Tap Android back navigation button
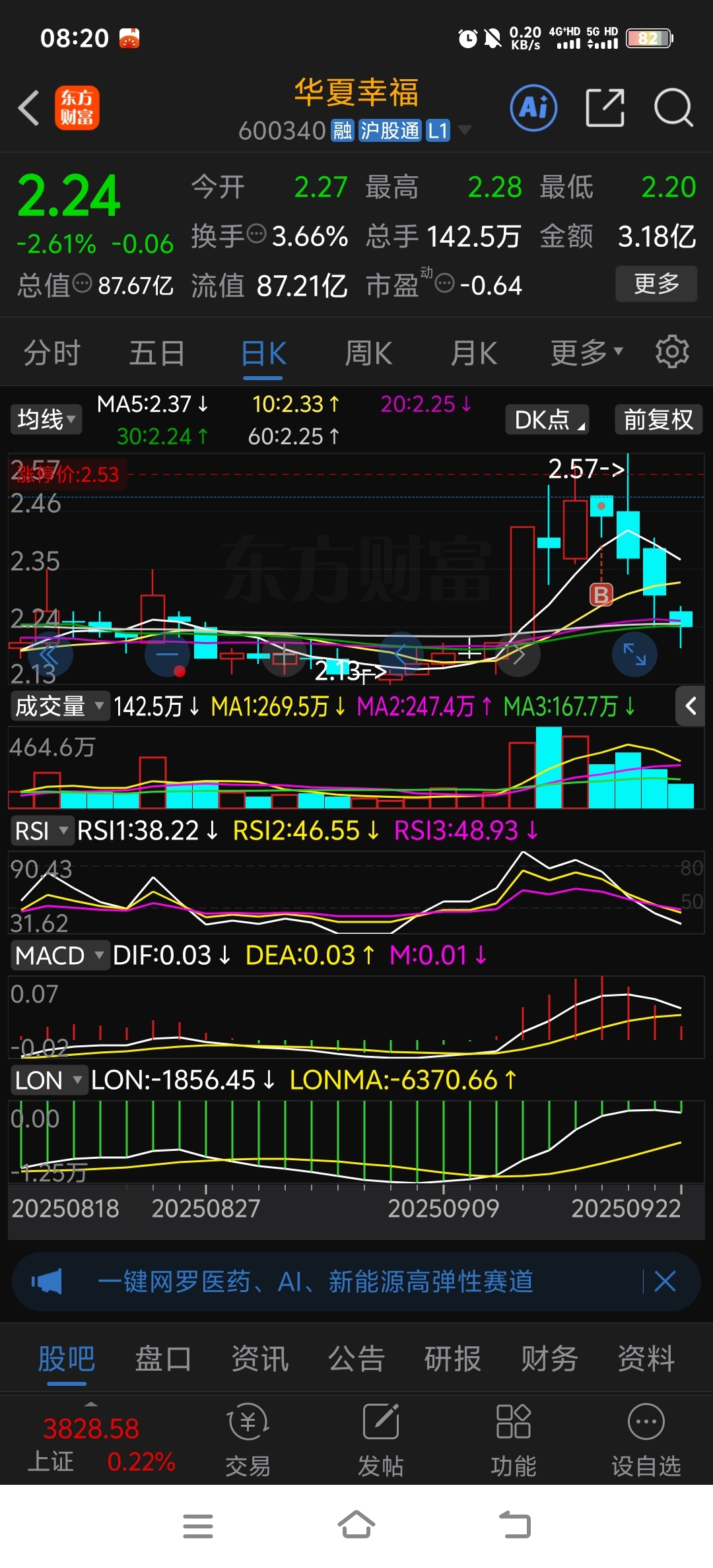This screenshot has height=1568, width=713. (x=515, y=1525)
